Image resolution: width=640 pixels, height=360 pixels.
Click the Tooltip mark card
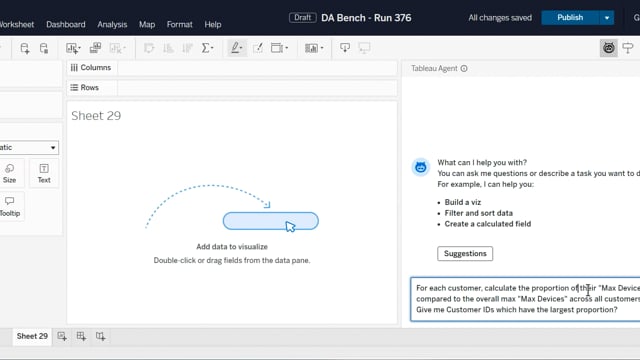point(10,207)
